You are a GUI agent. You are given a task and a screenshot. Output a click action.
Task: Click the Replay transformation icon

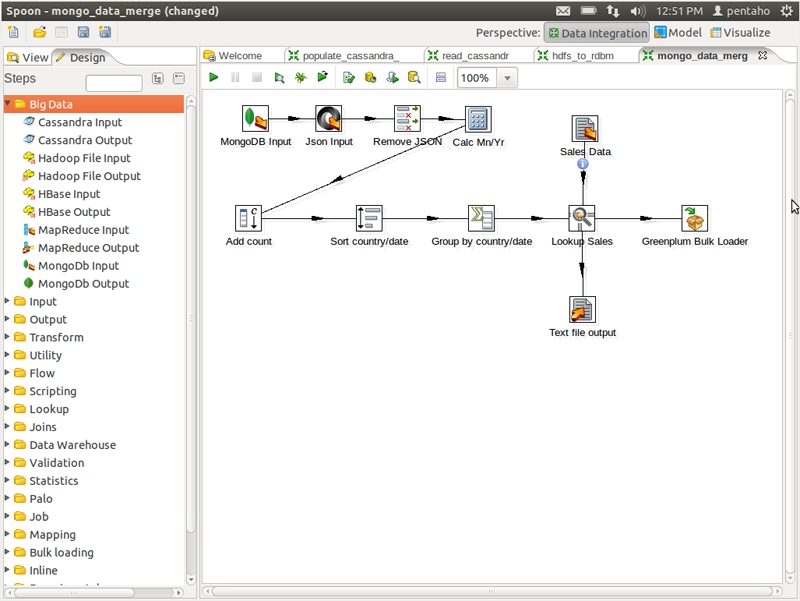[322, 77]
